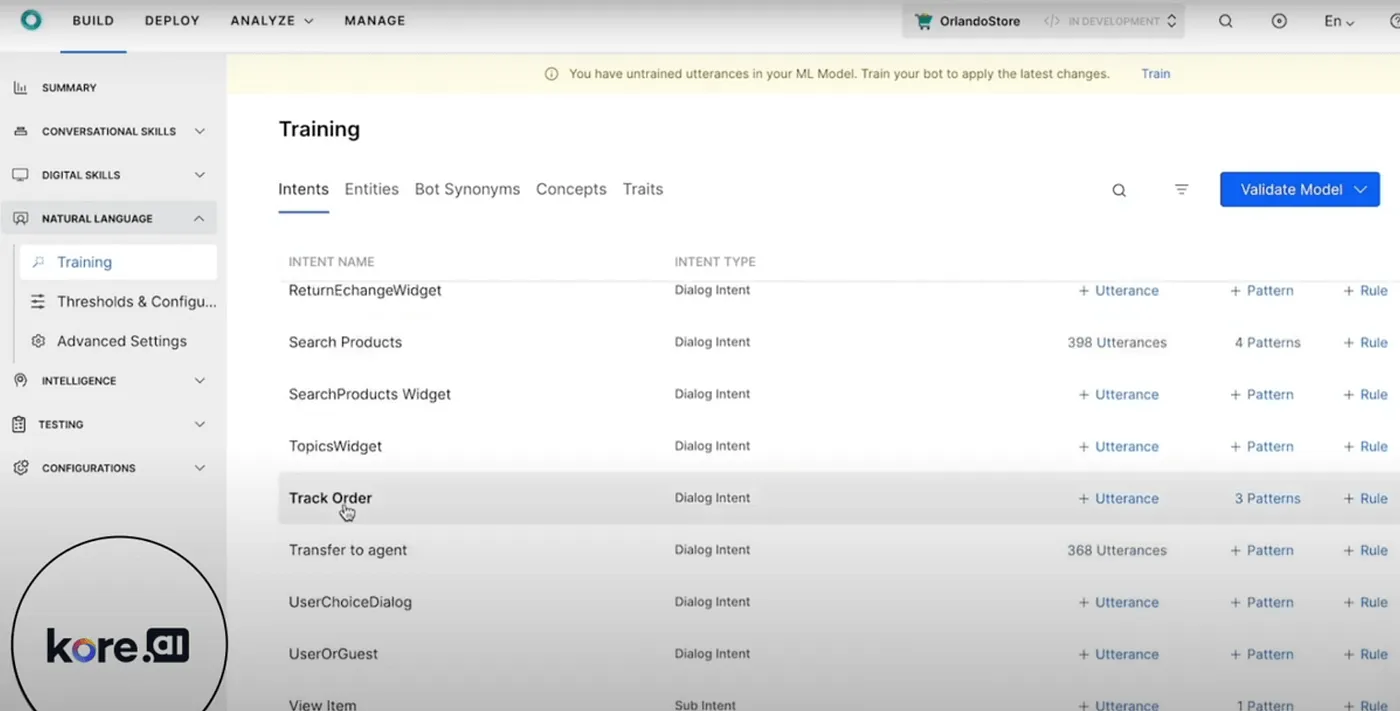
Task: Click the info icon in training banner
Action: (551, 74)
